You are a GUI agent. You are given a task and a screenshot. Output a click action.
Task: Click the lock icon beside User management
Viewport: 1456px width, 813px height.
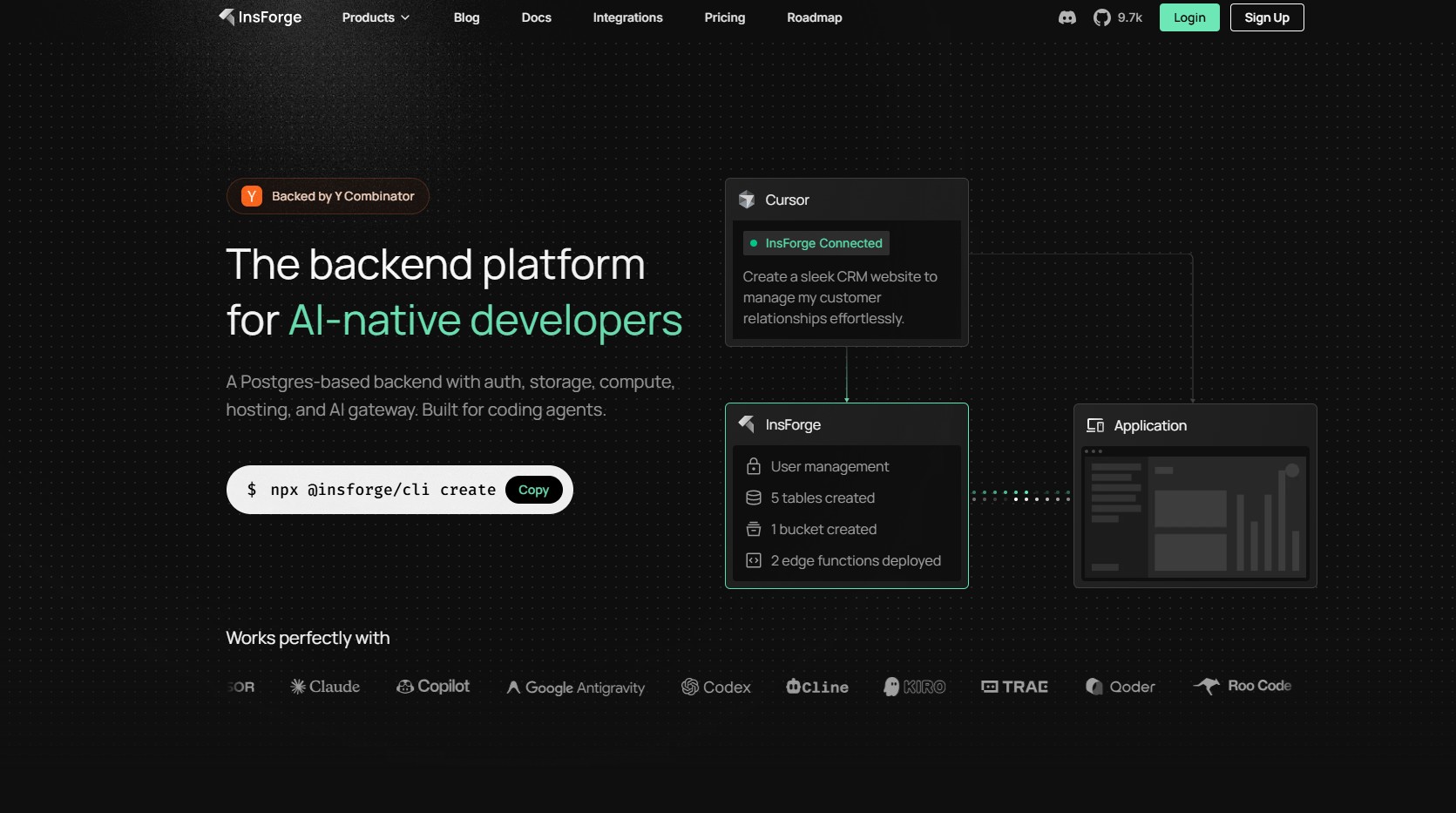(x=754, y=467)
